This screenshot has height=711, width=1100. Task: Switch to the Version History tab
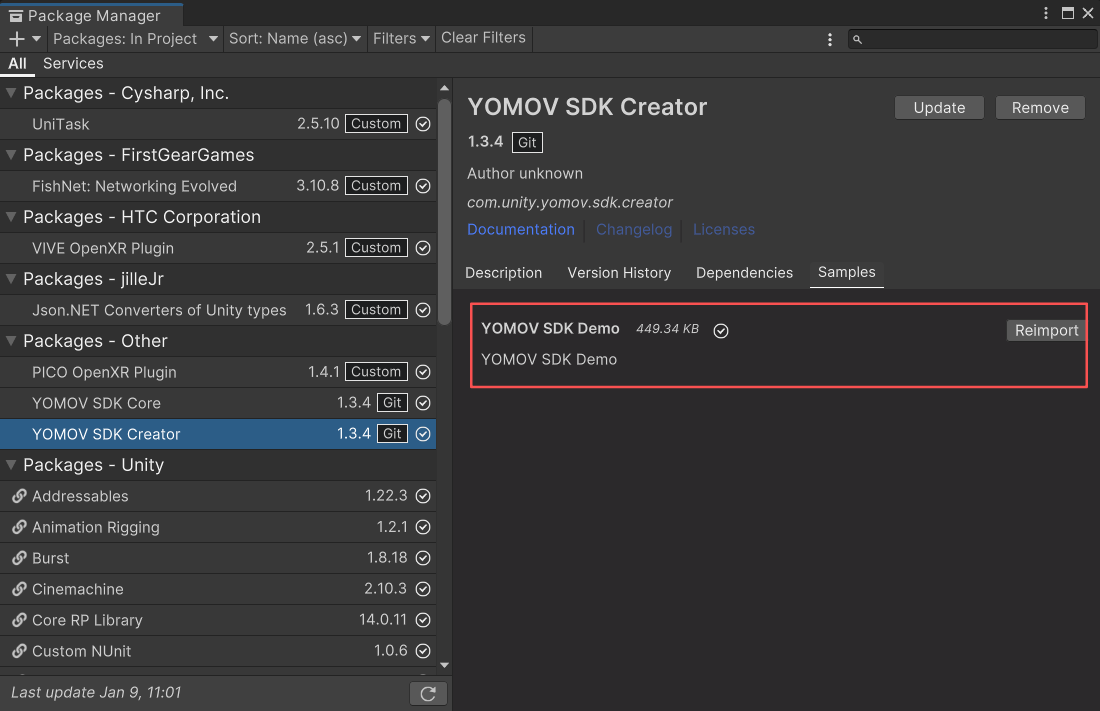click(619, 273)
